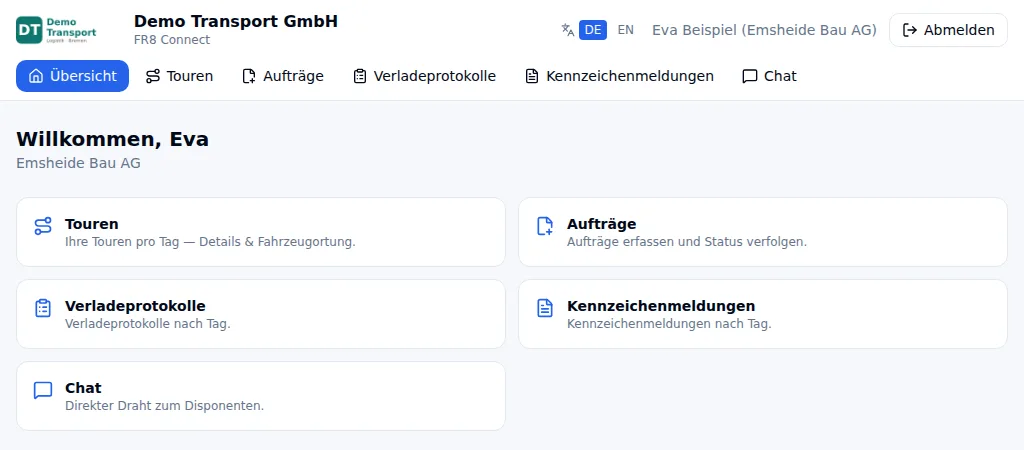This screenshot has width=1024, height=450.
Task: Open the Aufträge card title
Action: tap(601, 224)
